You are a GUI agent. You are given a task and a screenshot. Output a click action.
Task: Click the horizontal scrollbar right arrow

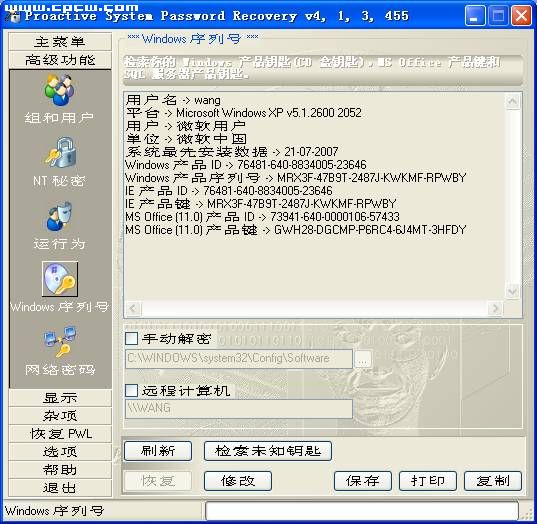pyautogui.click(x=495, y=309)
